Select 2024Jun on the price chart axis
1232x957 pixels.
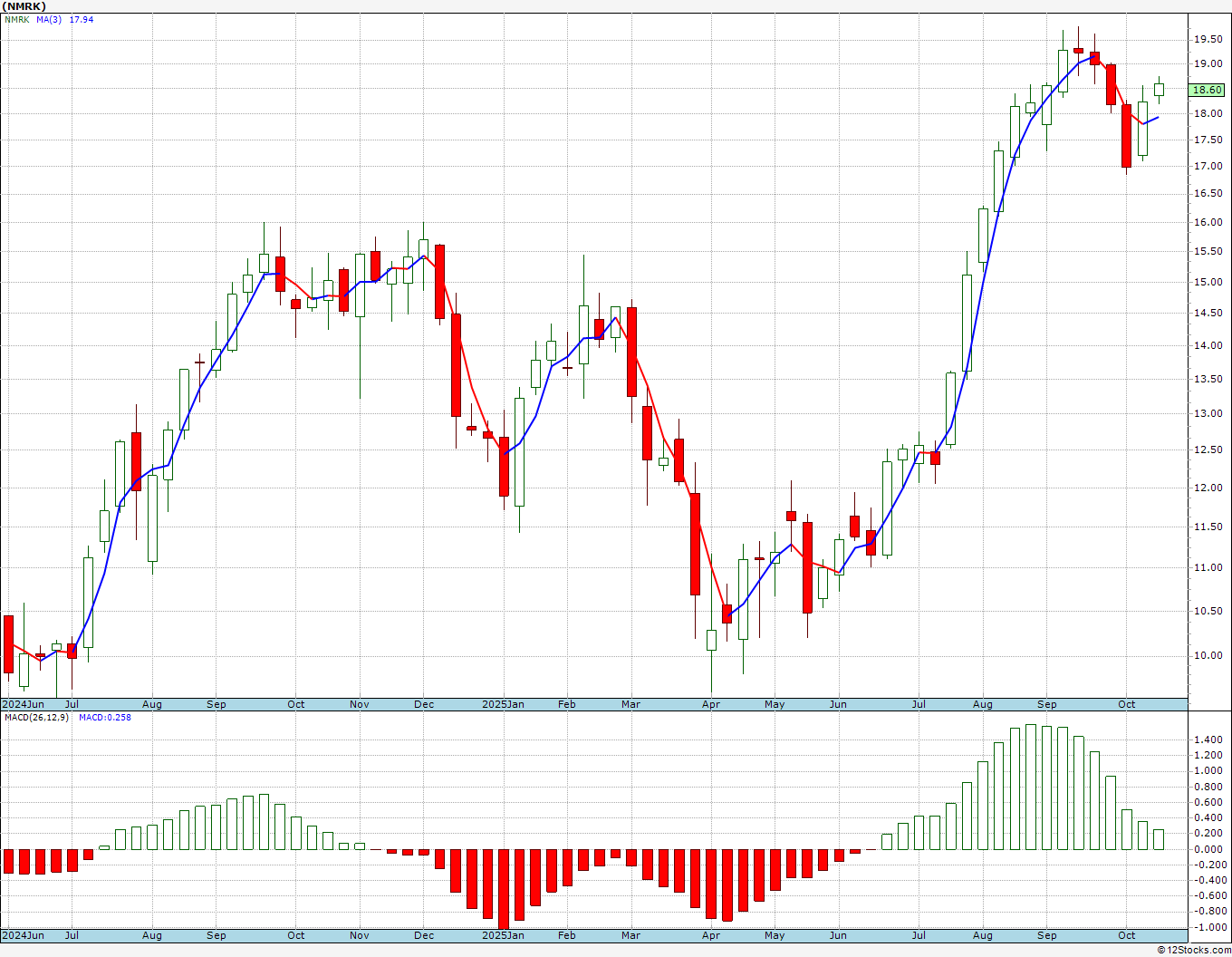coord(24,704)
